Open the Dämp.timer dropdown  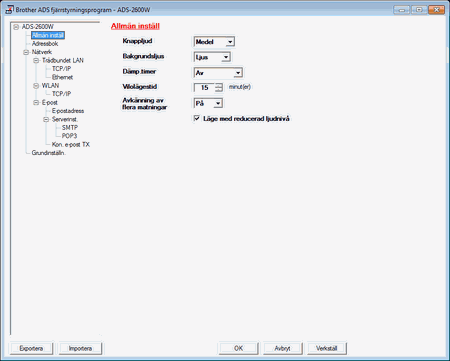(218, 72)
